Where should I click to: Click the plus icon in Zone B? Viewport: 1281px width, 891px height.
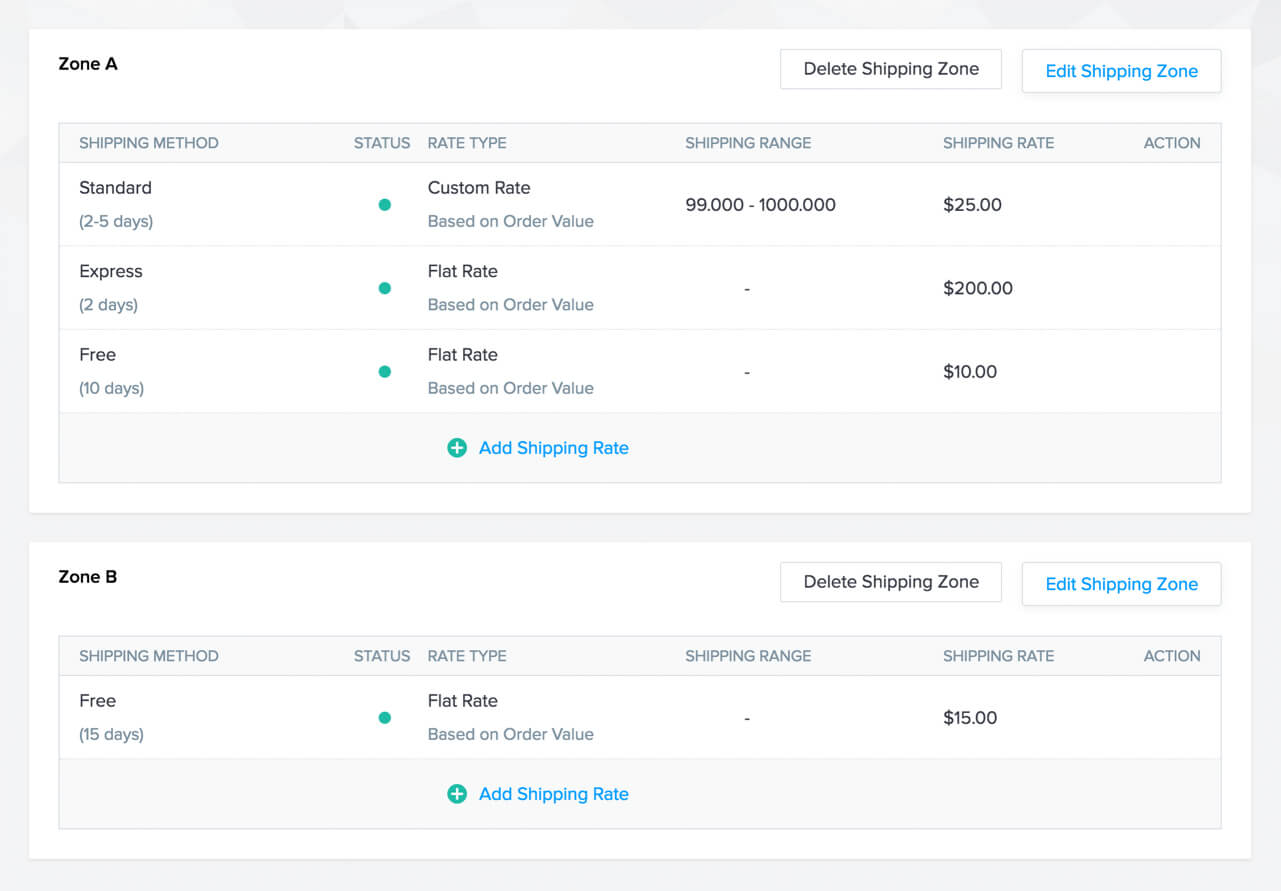(x=457, y=794)
